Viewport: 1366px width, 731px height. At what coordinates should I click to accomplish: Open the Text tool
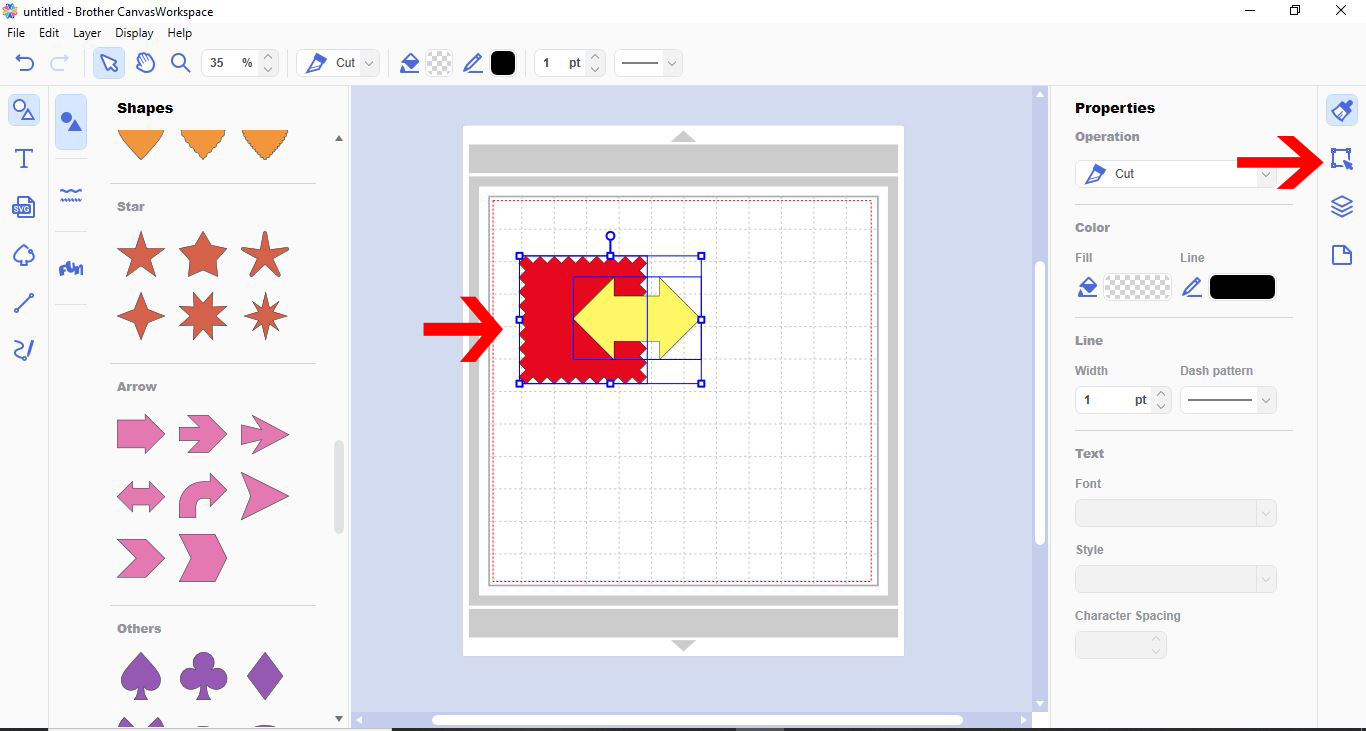[x=24, y=157]
